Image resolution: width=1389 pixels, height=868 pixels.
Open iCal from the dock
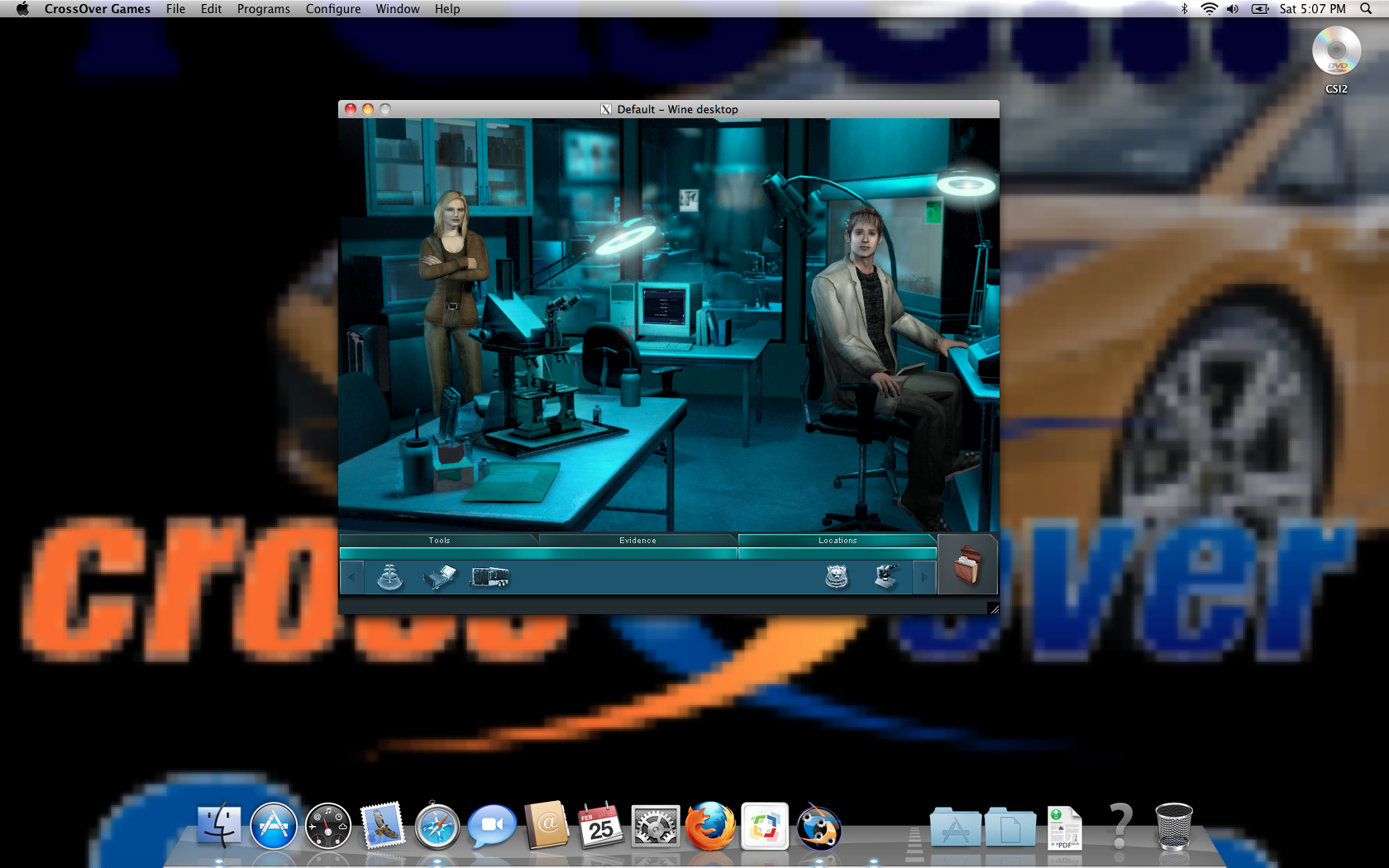(x=601, y=825)
